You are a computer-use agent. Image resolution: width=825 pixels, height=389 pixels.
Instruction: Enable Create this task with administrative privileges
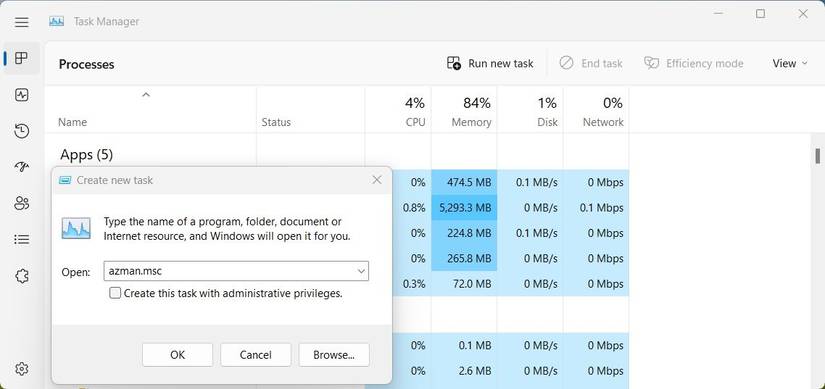tap(115, 293)
